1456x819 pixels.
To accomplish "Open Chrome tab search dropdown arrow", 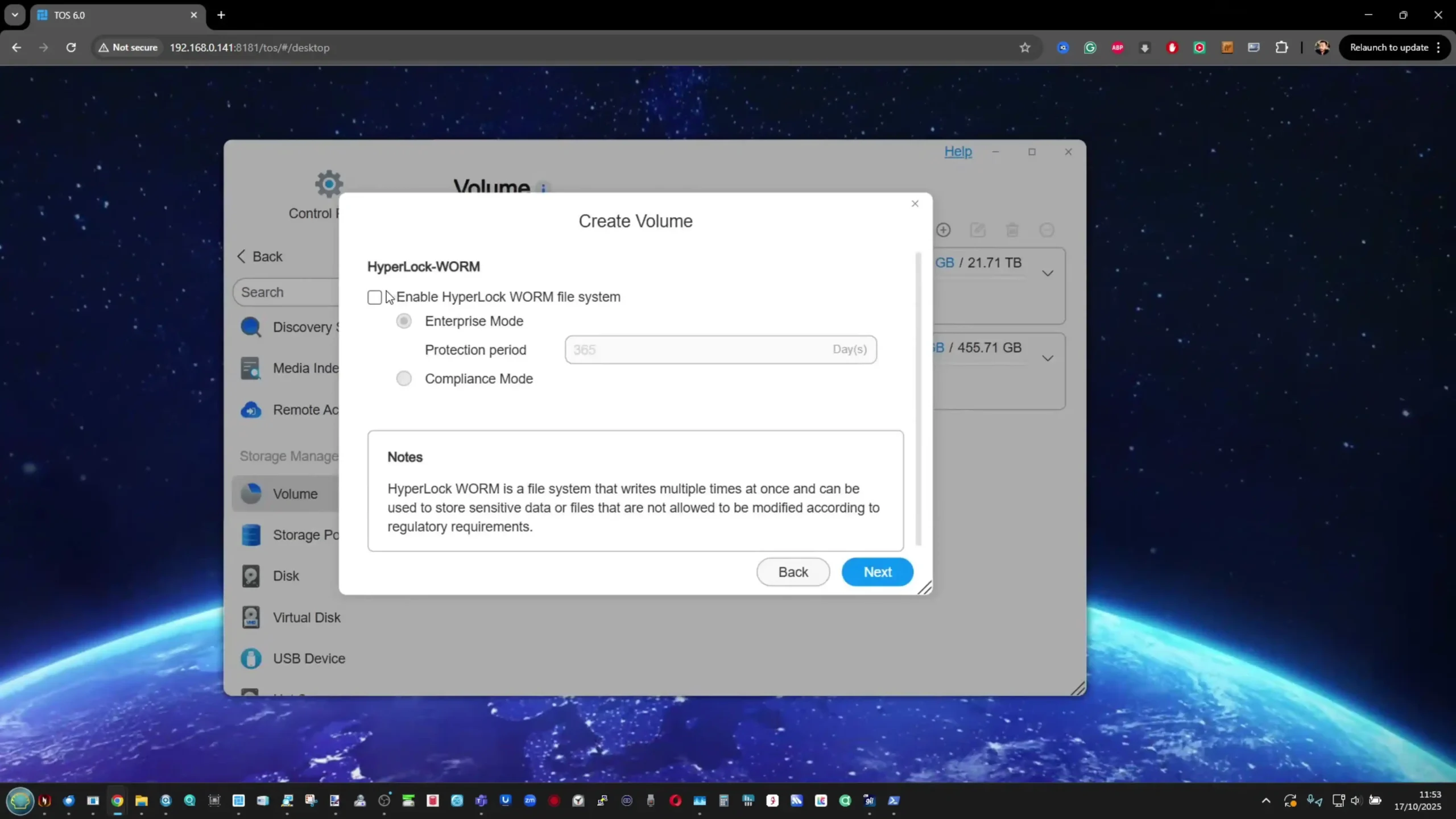I will click(15, 15).
